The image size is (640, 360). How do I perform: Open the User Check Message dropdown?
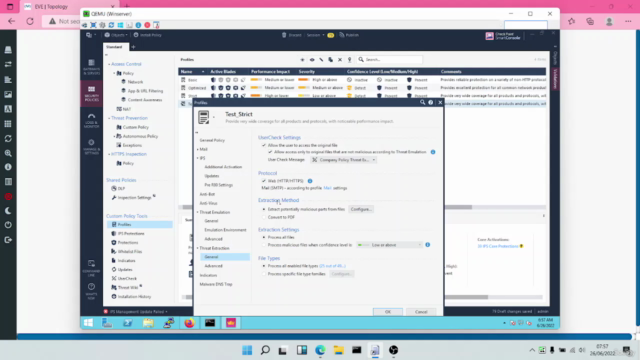tap(343, 160)
